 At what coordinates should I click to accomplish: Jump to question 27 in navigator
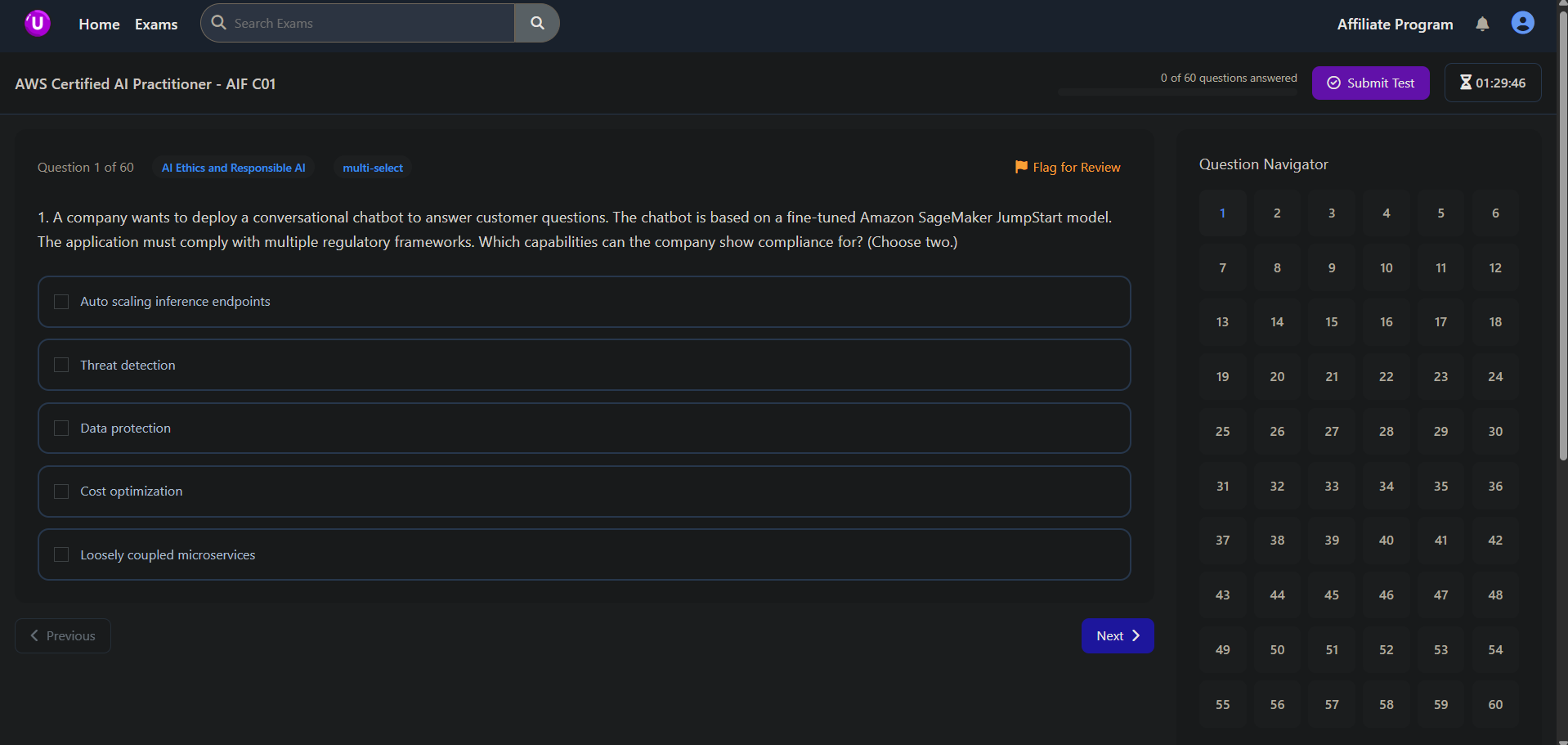pyautogui.click(x=1332, y=431)
